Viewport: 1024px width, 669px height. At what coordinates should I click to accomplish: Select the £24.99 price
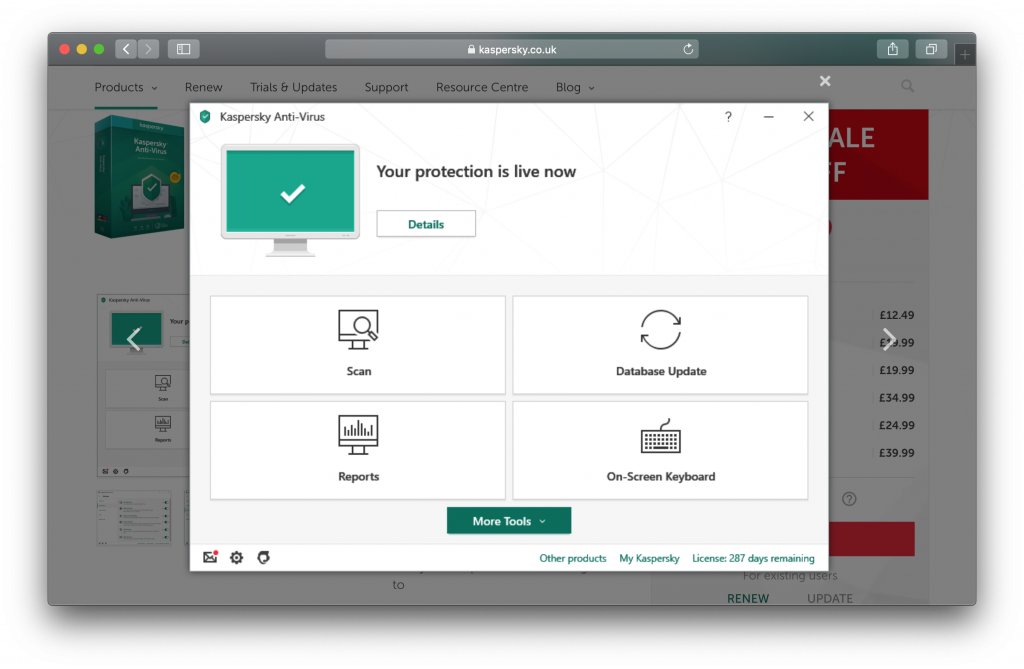click(896, 425)
